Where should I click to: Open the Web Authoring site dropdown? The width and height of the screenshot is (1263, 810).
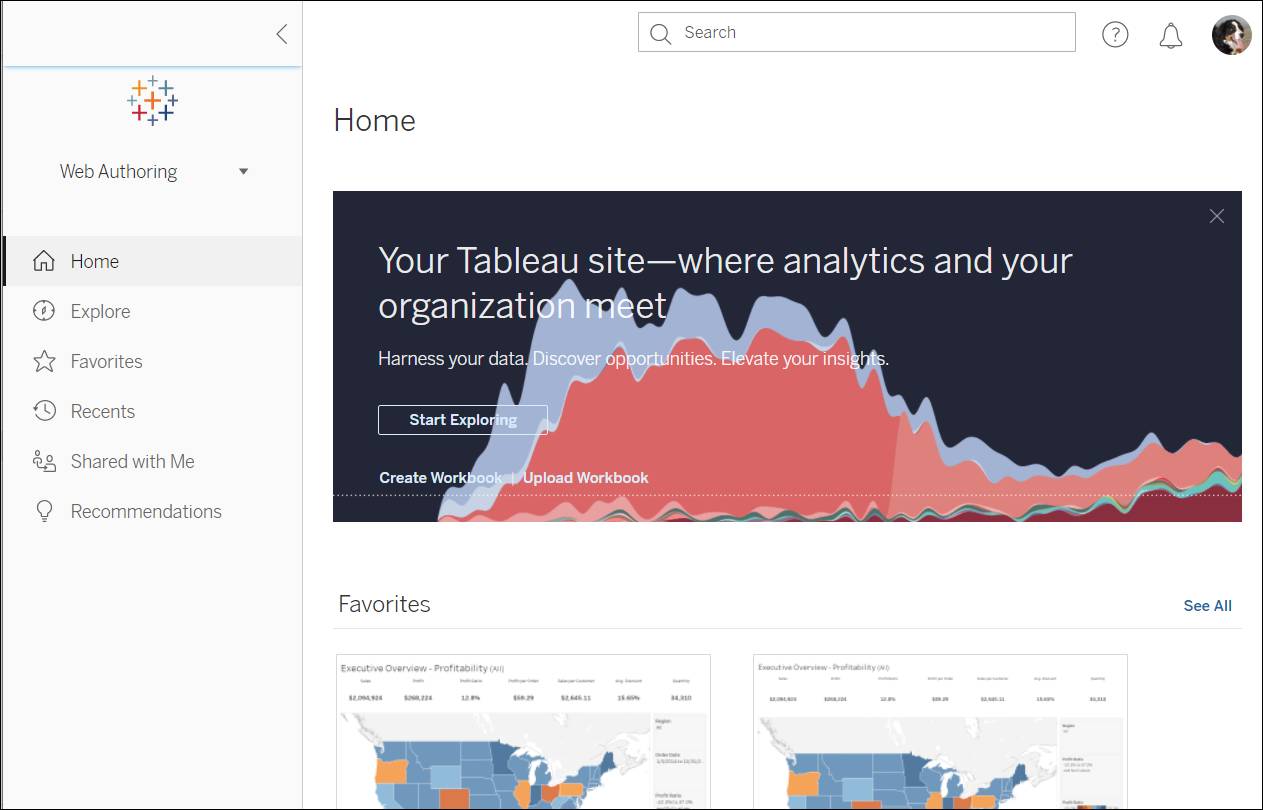tap(243, 171)
